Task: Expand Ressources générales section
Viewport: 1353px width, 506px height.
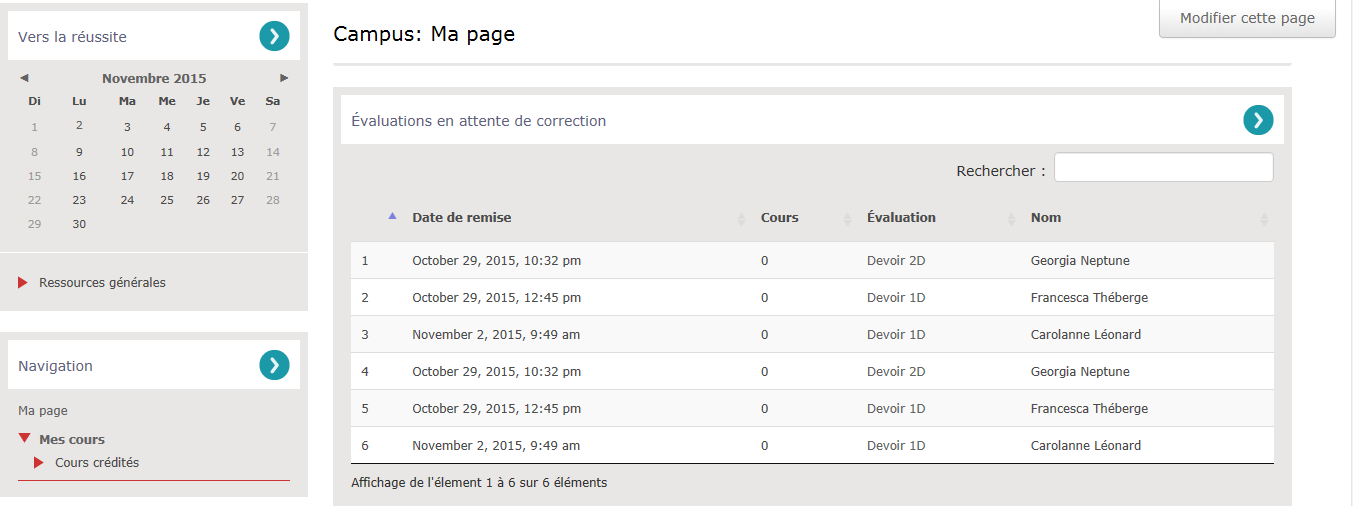Action: pyautogui.click(x=102, y=283)
